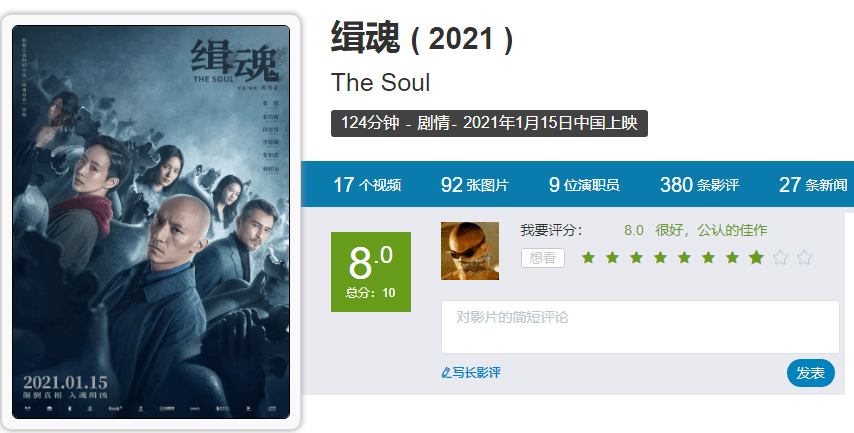This screenshot has height=433, width=854.
Task: Click the 发表 submit button
Action: (x=810, y=373)
